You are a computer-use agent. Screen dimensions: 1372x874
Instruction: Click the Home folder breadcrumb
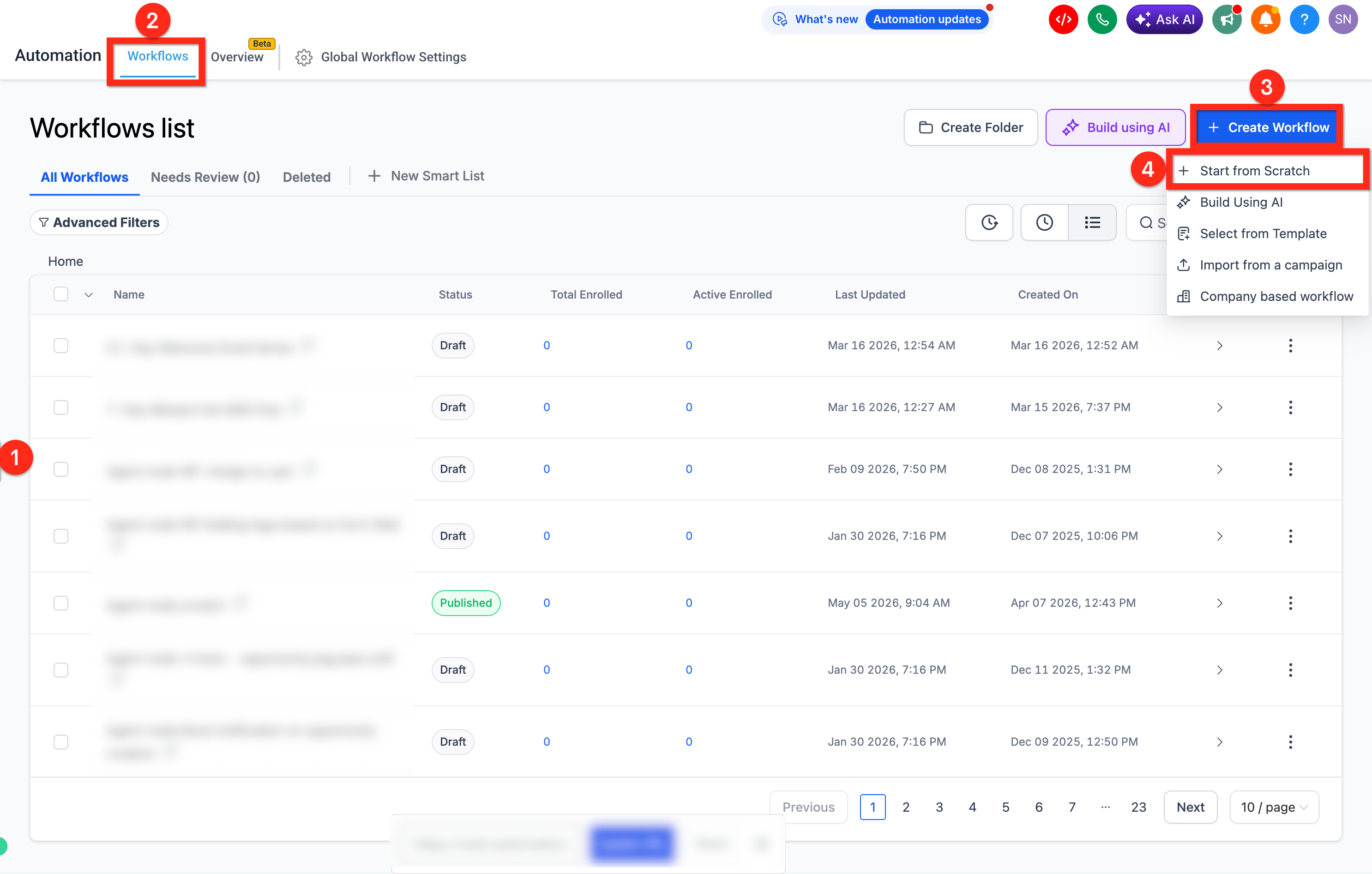66,261
